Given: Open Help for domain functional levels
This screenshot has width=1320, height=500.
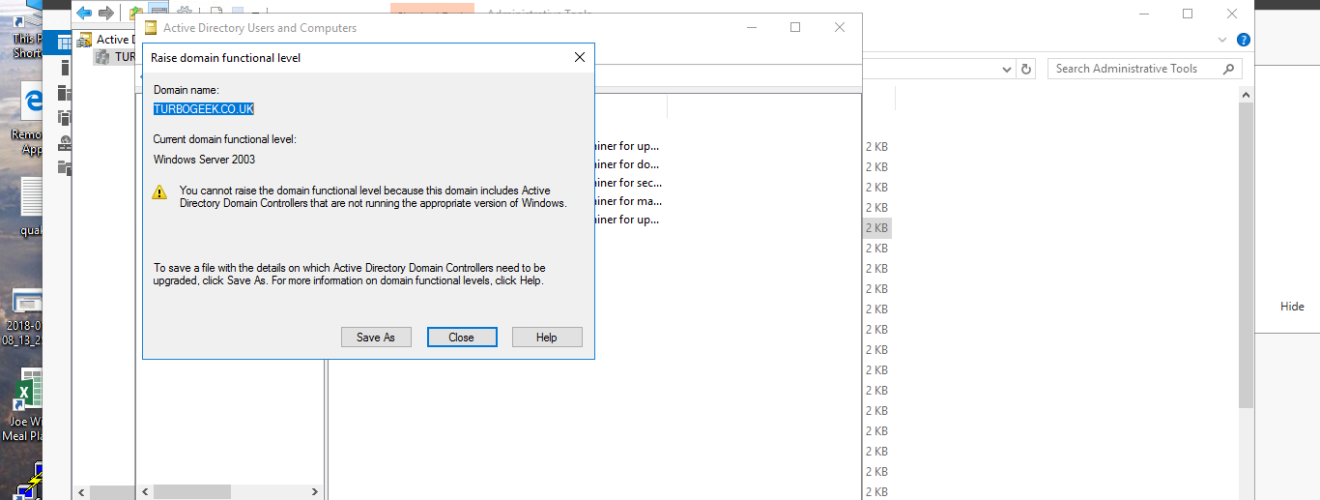Looking at the screenshot, I should (x=547, y=337).
